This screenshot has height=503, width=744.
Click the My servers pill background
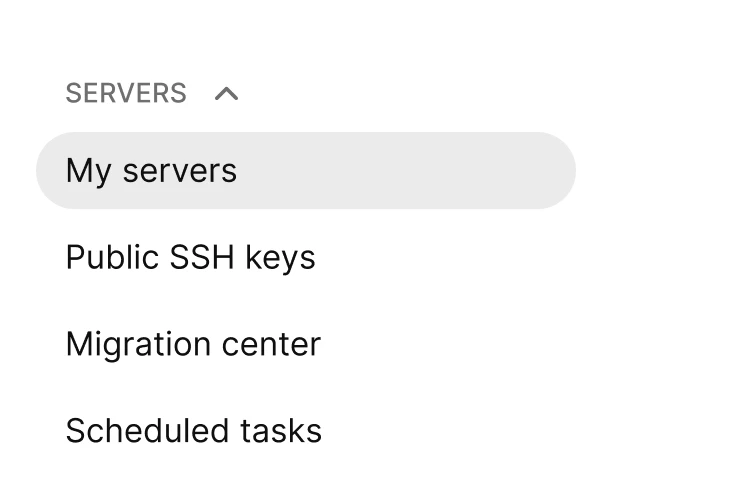420,171
